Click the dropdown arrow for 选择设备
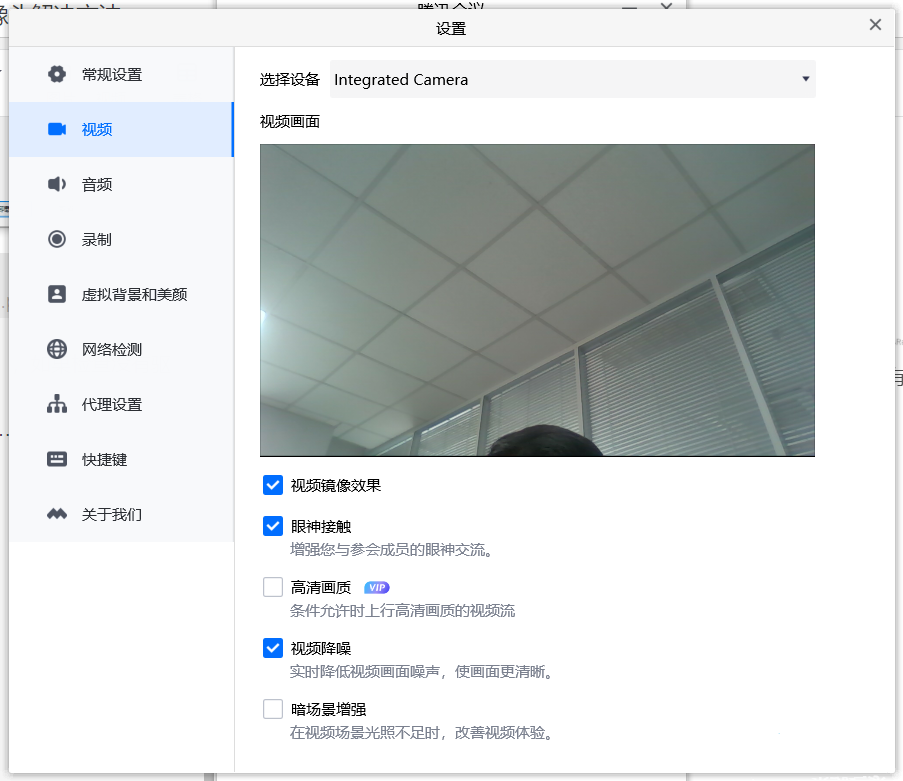903x781 pixels. [806, 79]
